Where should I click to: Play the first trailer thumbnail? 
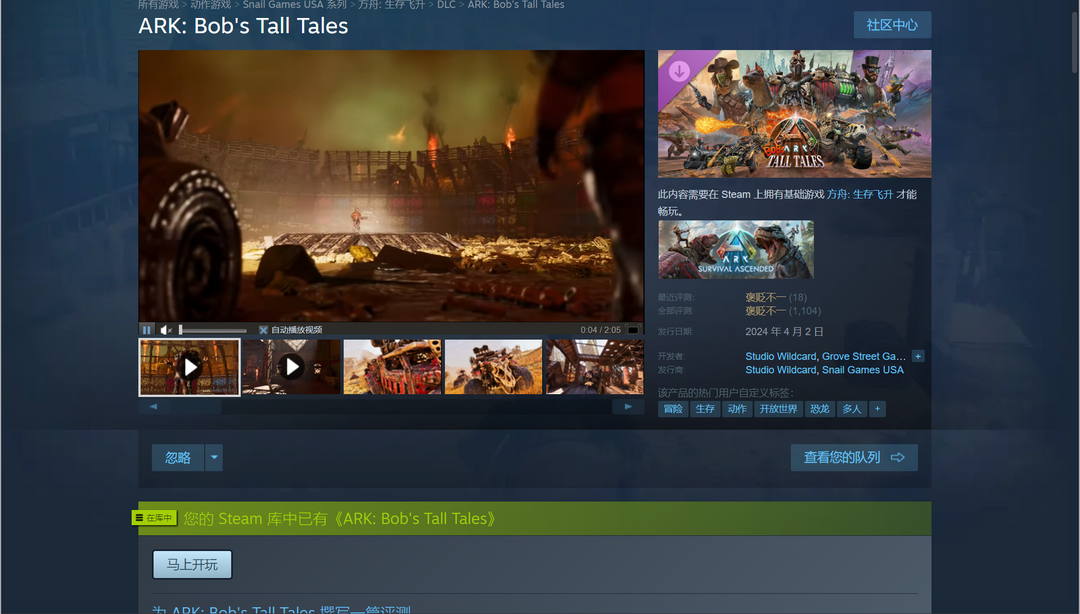(189, 367)
